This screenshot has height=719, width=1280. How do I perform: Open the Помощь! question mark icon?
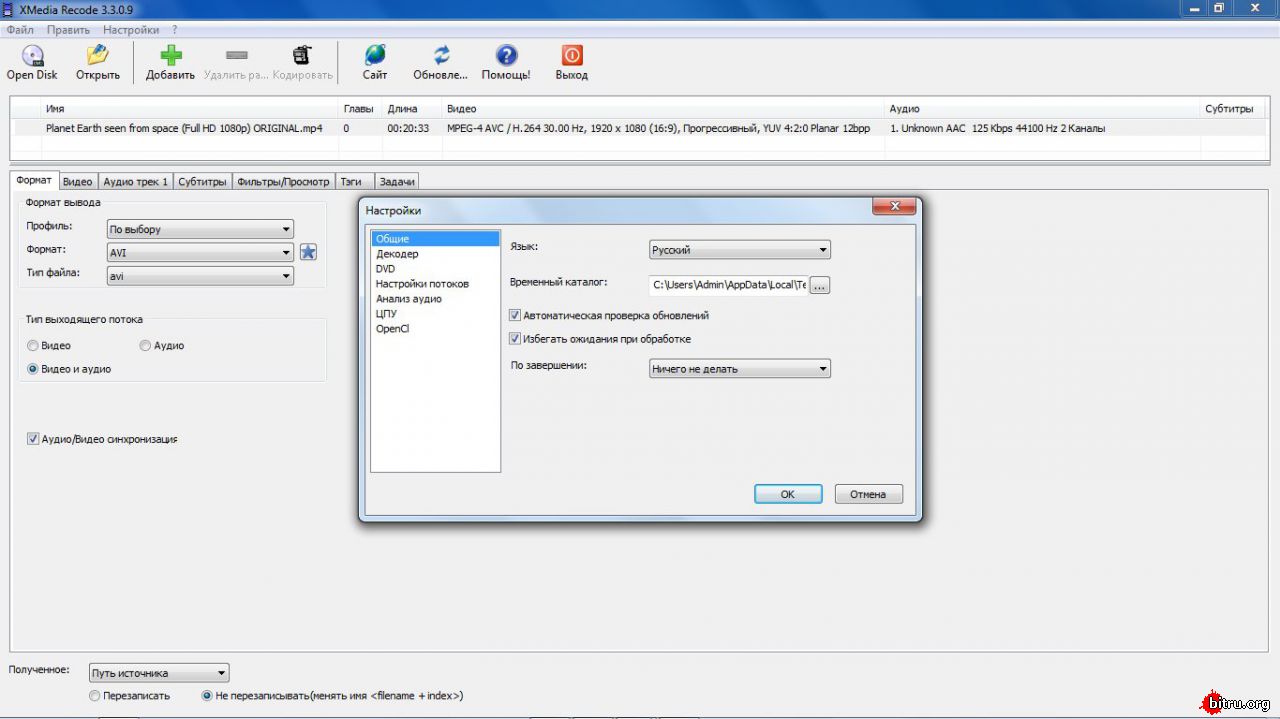(506, 55)
